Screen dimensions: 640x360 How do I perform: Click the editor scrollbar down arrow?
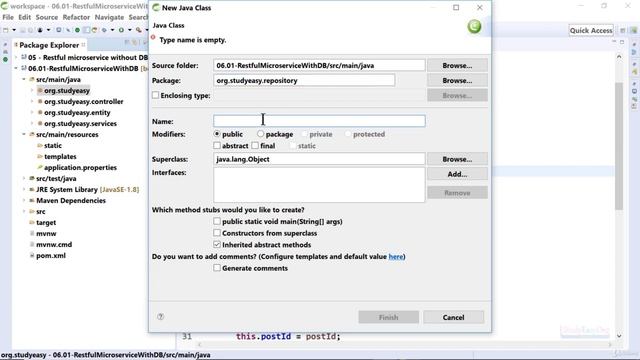pos(619,336)
